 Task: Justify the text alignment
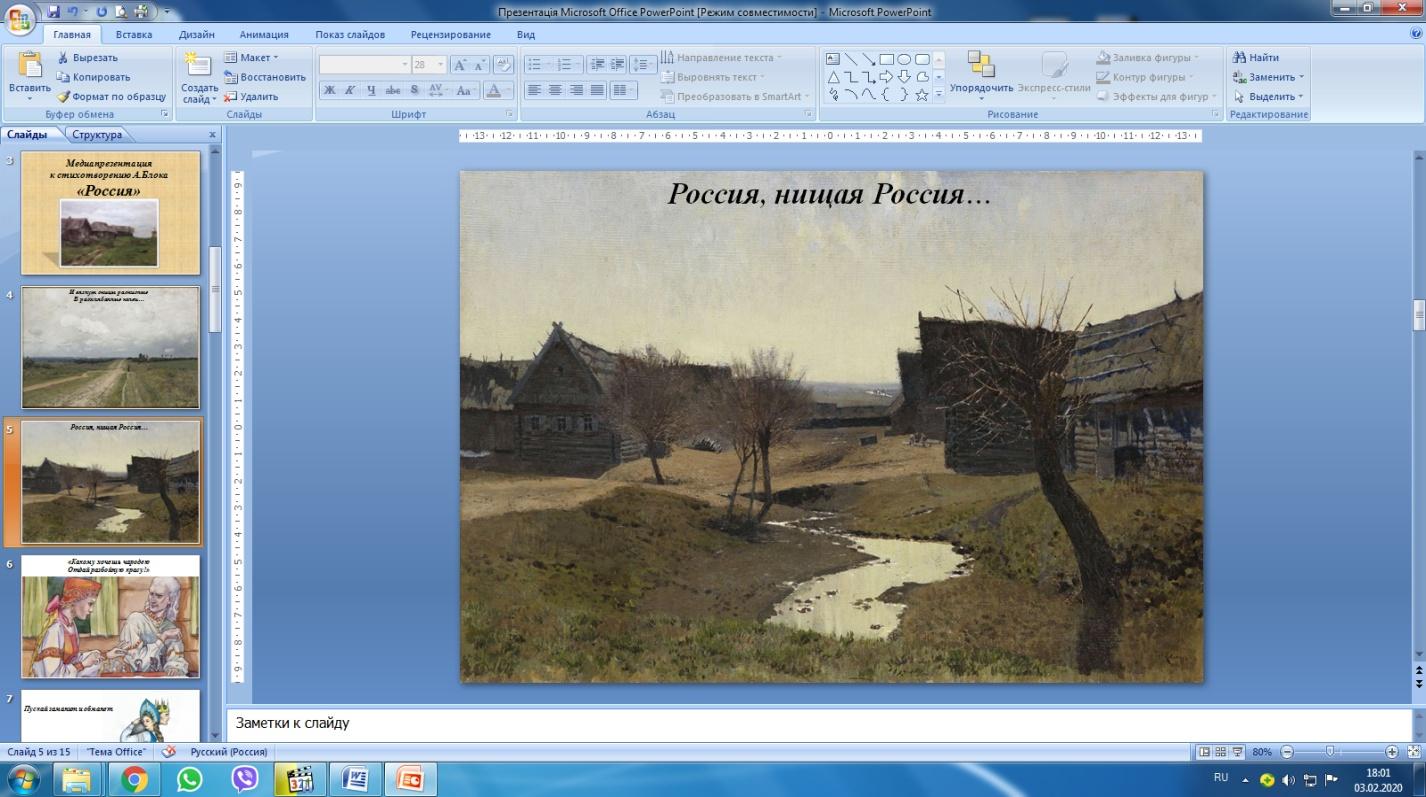click(x=597, y=90)
